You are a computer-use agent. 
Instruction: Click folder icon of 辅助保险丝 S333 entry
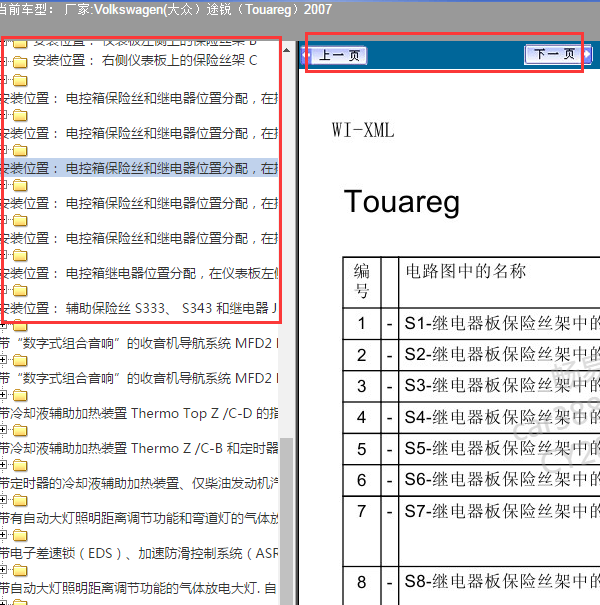[x=20, y=291]
